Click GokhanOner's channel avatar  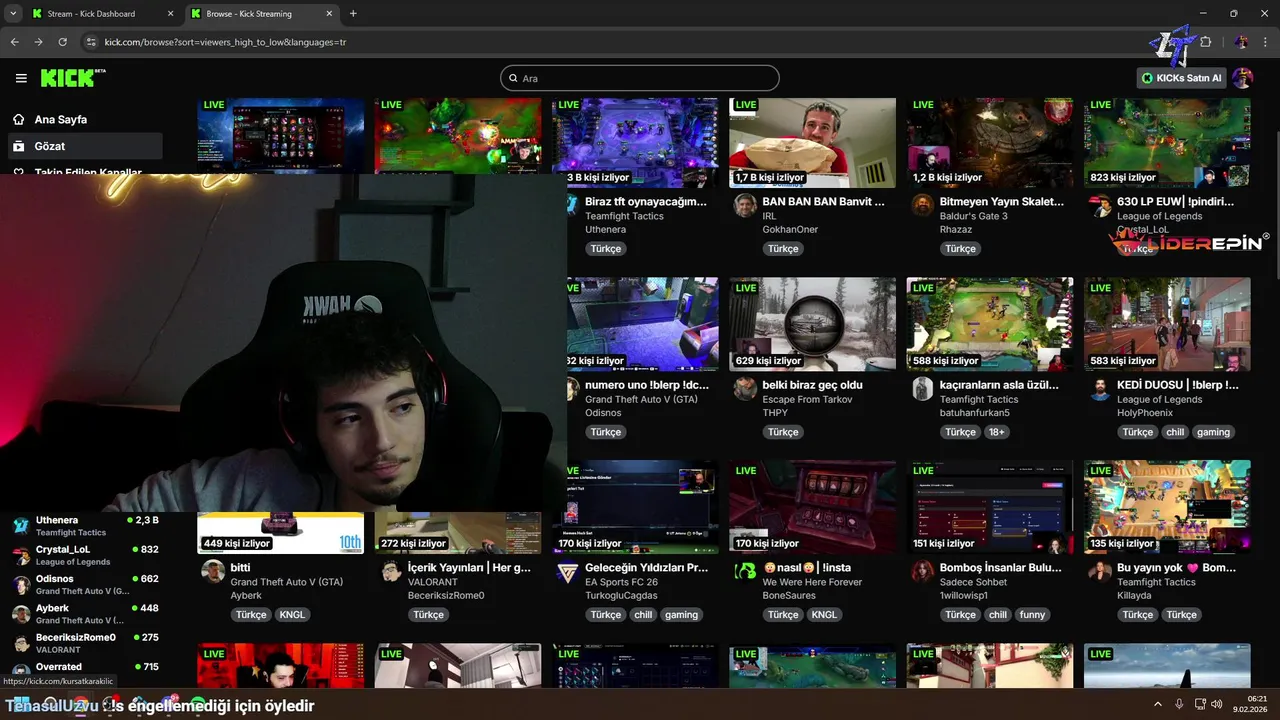pyautogui.click(x=744, y=206)
